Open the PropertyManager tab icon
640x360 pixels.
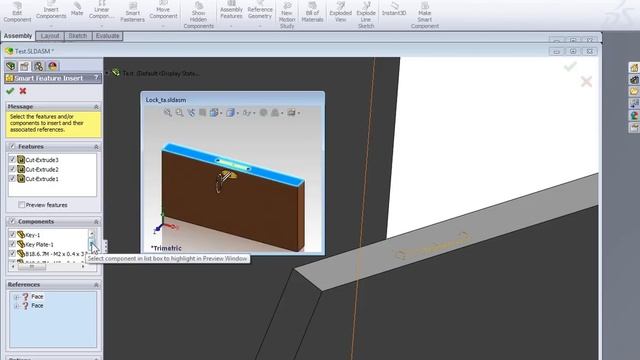tap(24, 66)
